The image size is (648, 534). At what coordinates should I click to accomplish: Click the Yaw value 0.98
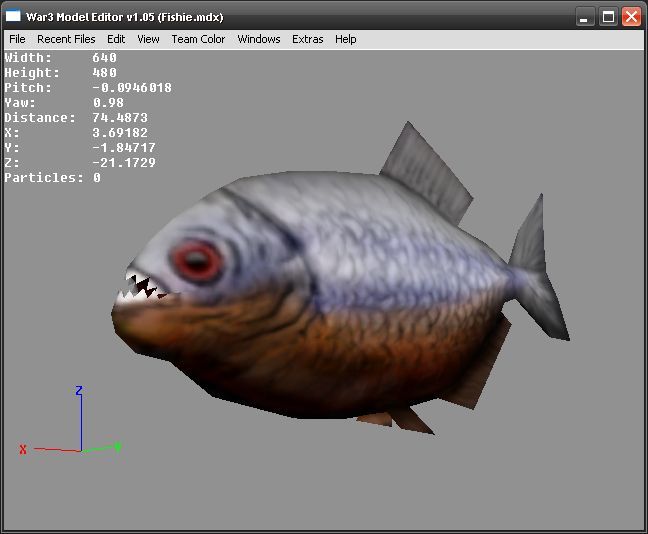coord(108,103)
